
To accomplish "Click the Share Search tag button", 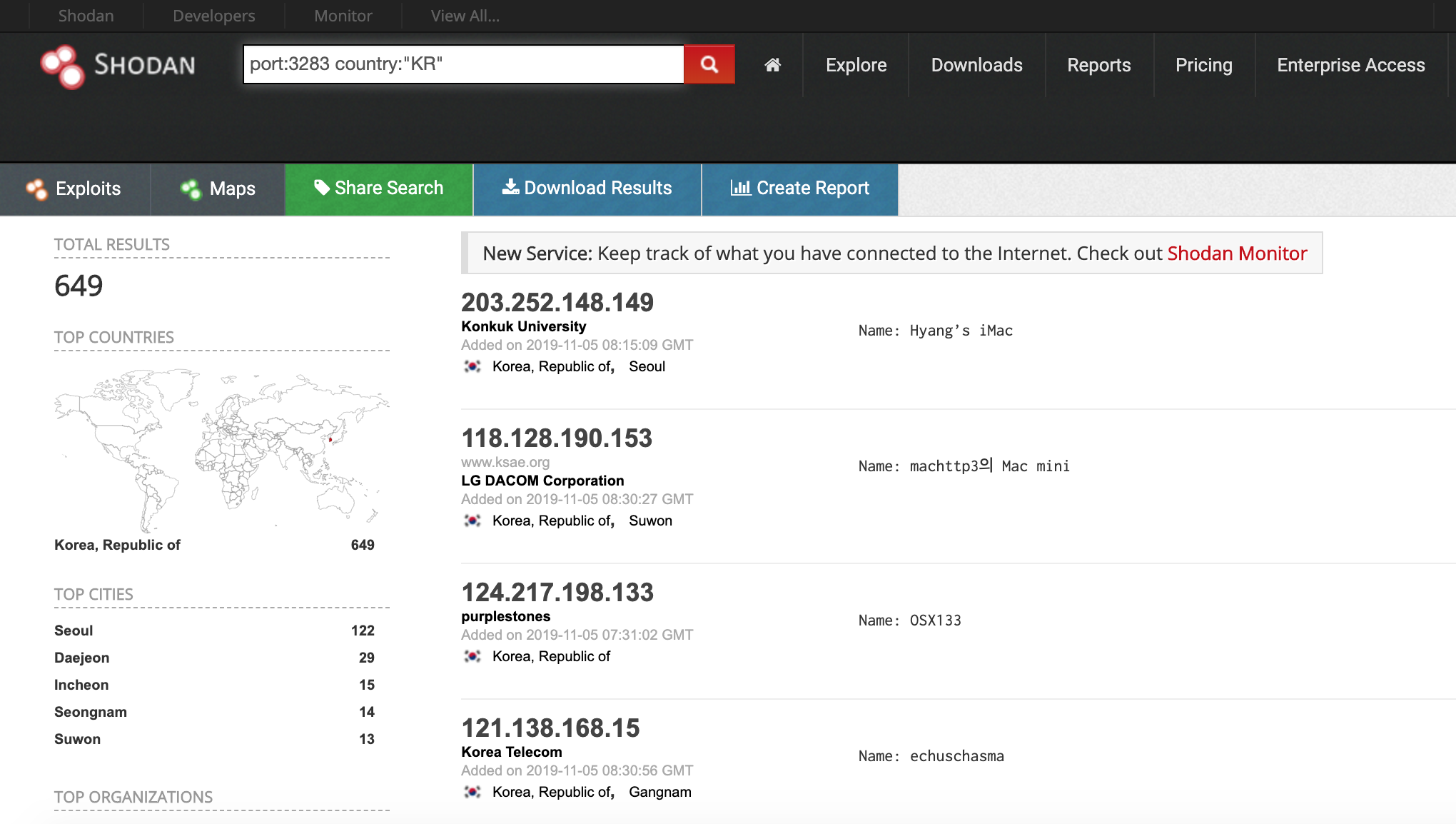I will point(379,189).
